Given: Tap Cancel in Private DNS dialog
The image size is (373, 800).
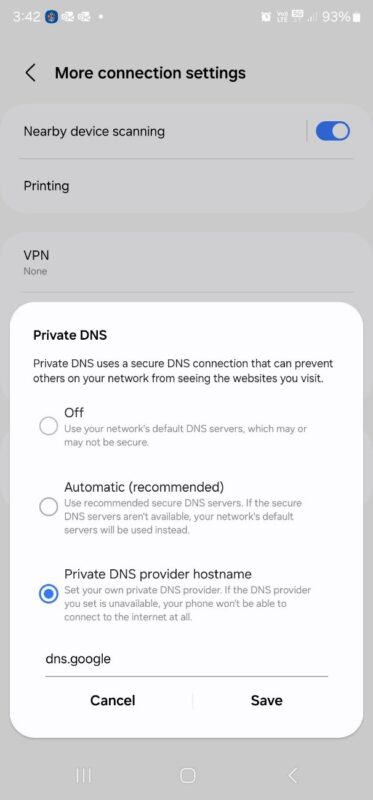Looking at the screenshot, I should pyautogui.click(x=113, y=700).
